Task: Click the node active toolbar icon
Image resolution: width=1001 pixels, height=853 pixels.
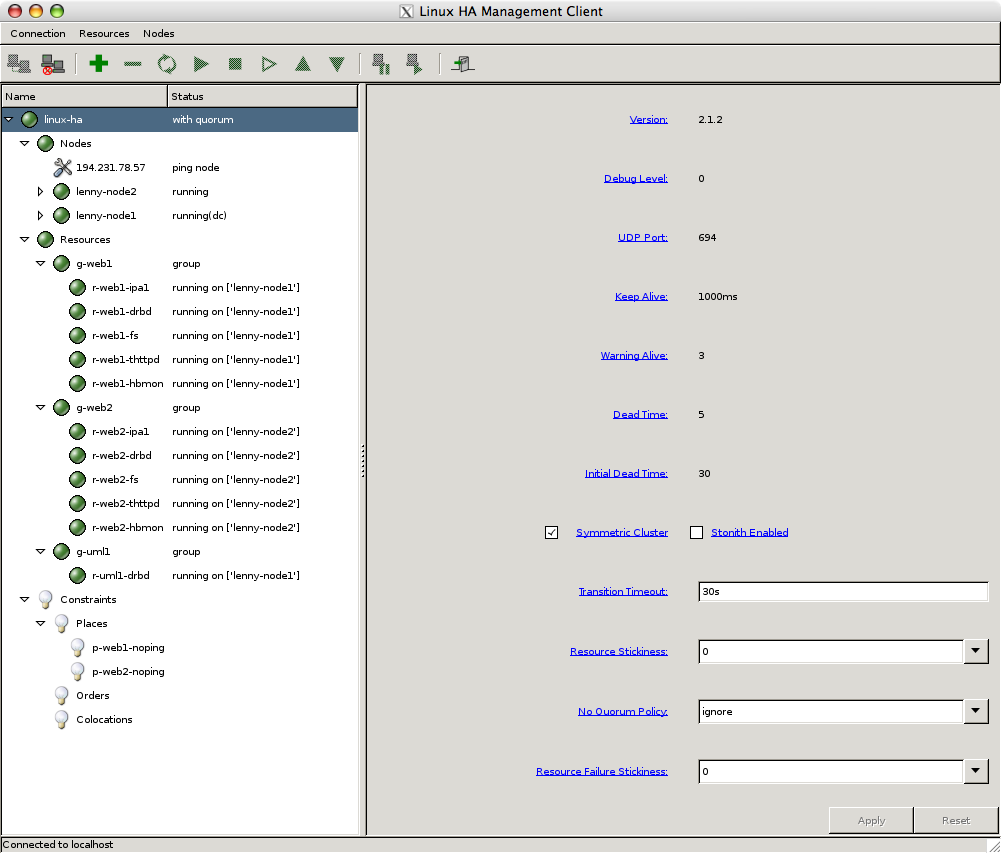Action: pos(414,64)
